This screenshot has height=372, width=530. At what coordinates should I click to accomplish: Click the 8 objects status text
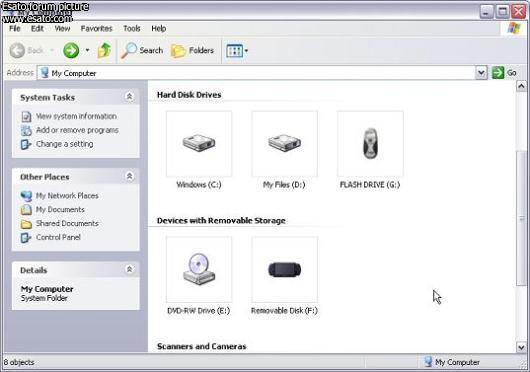[x=19, y=362]
